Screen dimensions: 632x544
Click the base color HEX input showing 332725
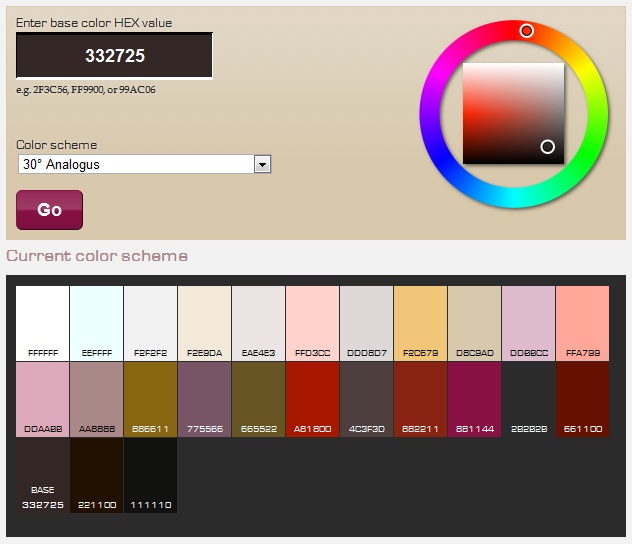tap(114, 55)
